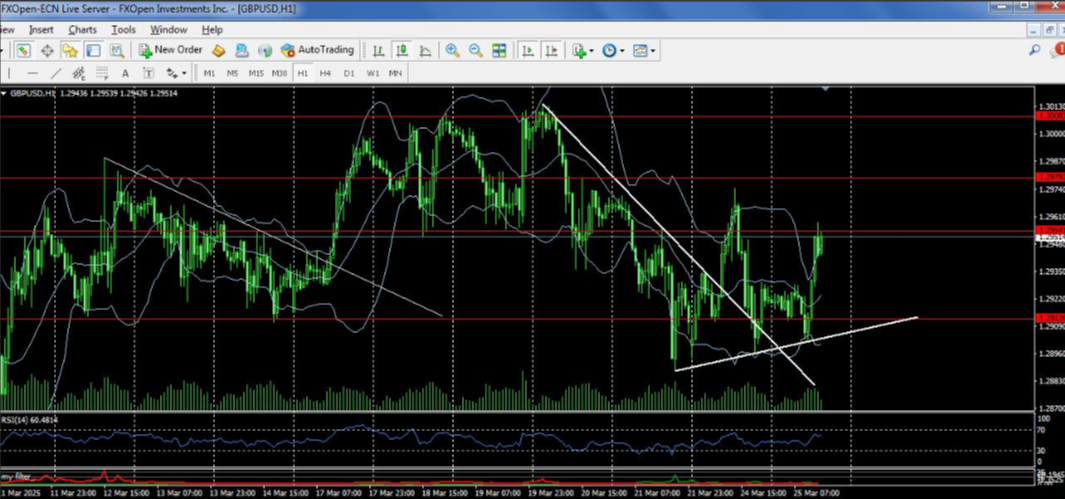Zoom in on the chart
The height and width of the screenshot is (499, 1065).
(452, 50)
